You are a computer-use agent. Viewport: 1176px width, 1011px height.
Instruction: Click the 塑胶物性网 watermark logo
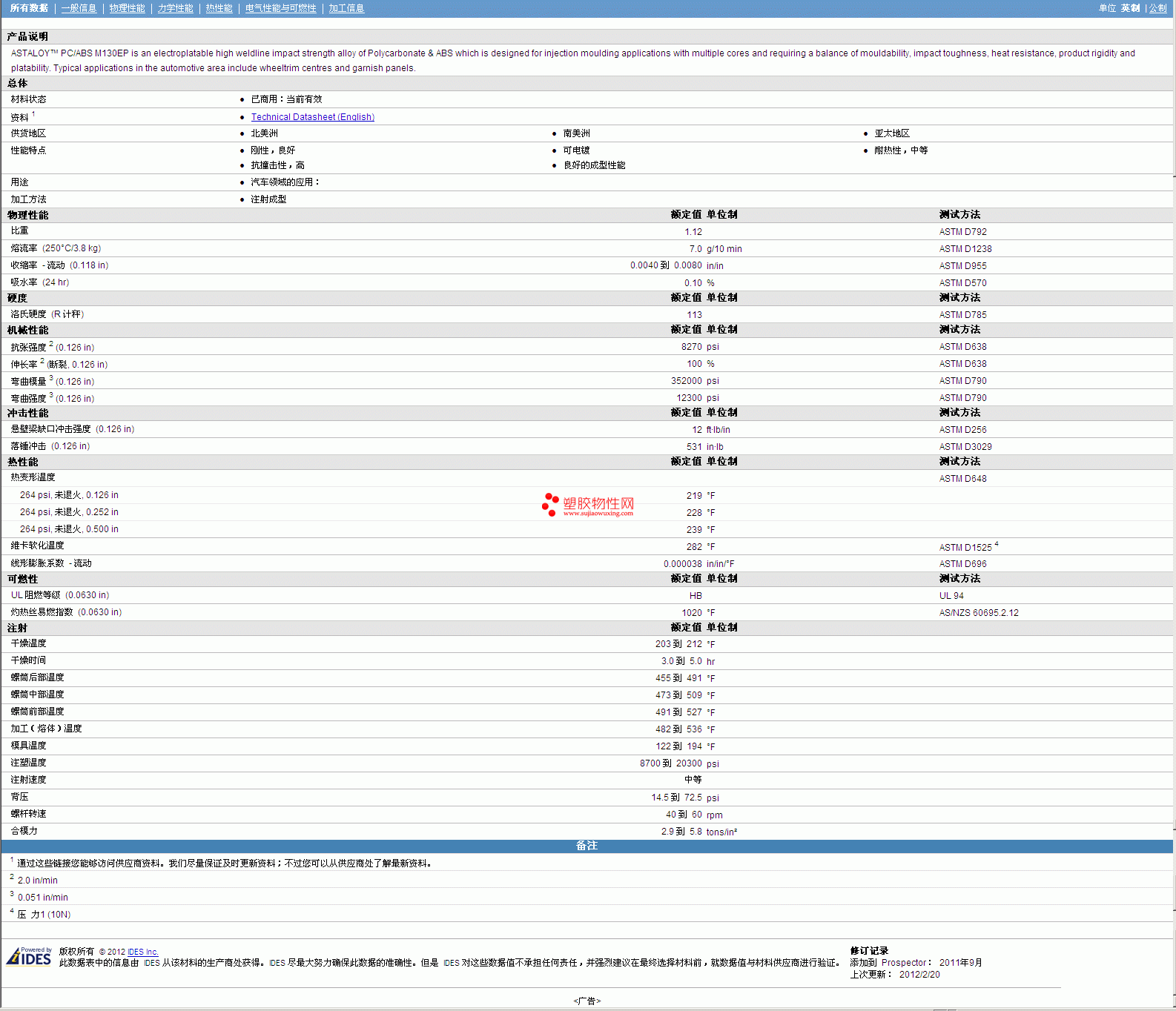tap(588, 505)
